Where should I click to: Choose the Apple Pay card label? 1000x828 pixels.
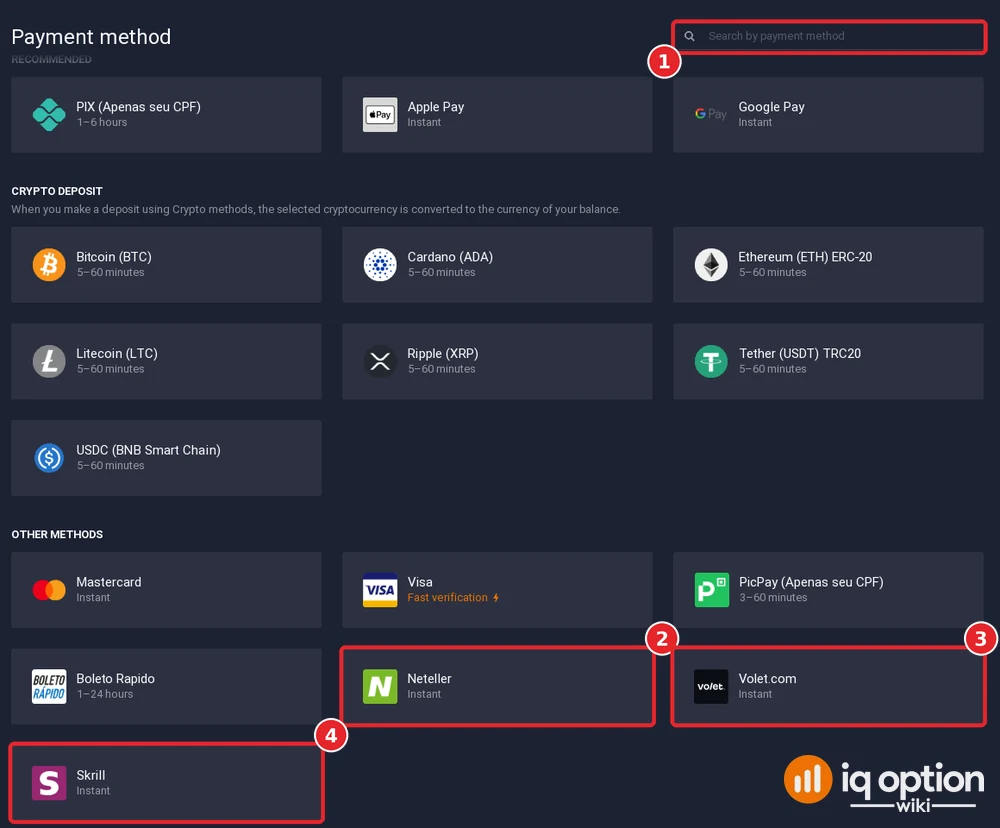click(436, 107)
